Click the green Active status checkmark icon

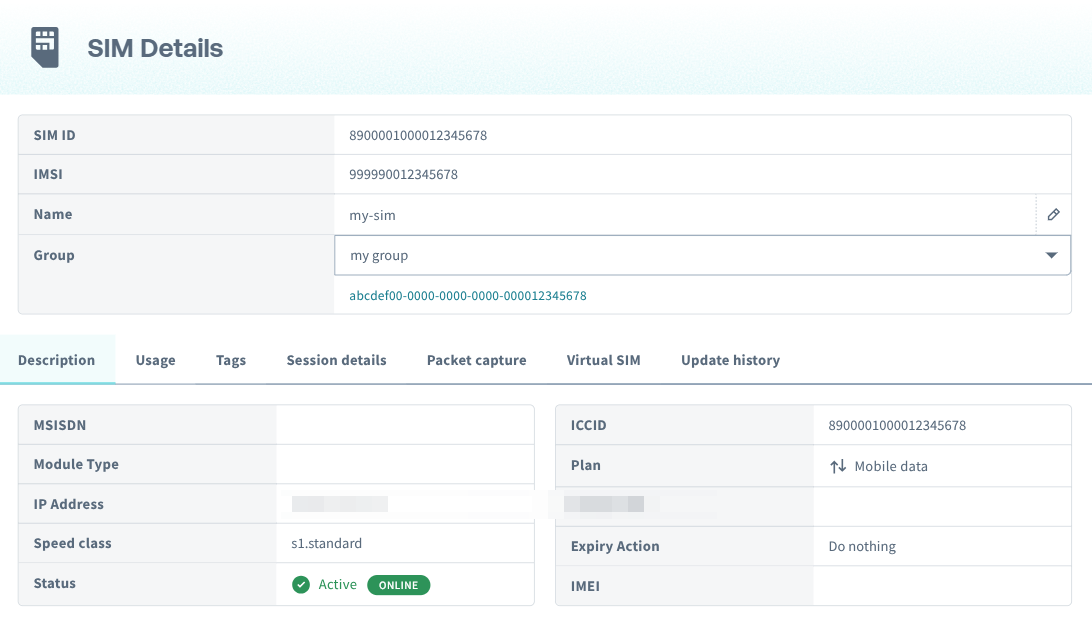(300, 584)
